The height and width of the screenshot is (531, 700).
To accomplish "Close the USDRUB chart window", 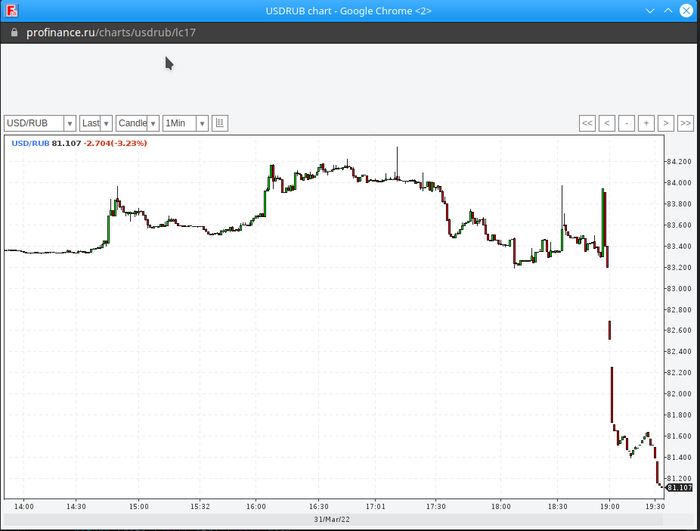I will click(x=687, y=10).
